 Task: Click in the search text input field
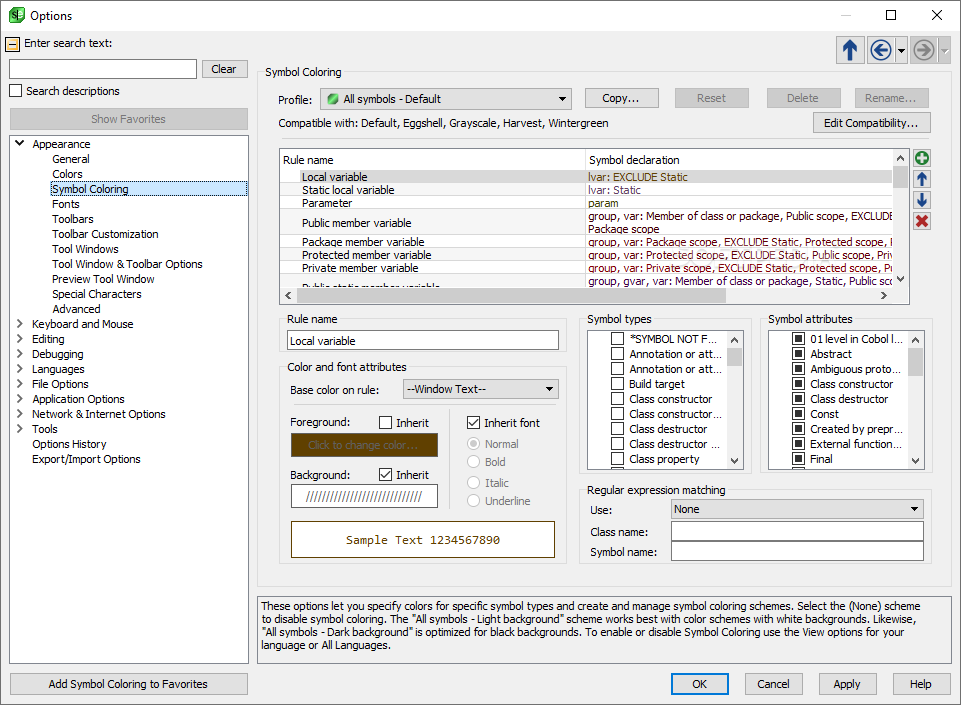103,69
